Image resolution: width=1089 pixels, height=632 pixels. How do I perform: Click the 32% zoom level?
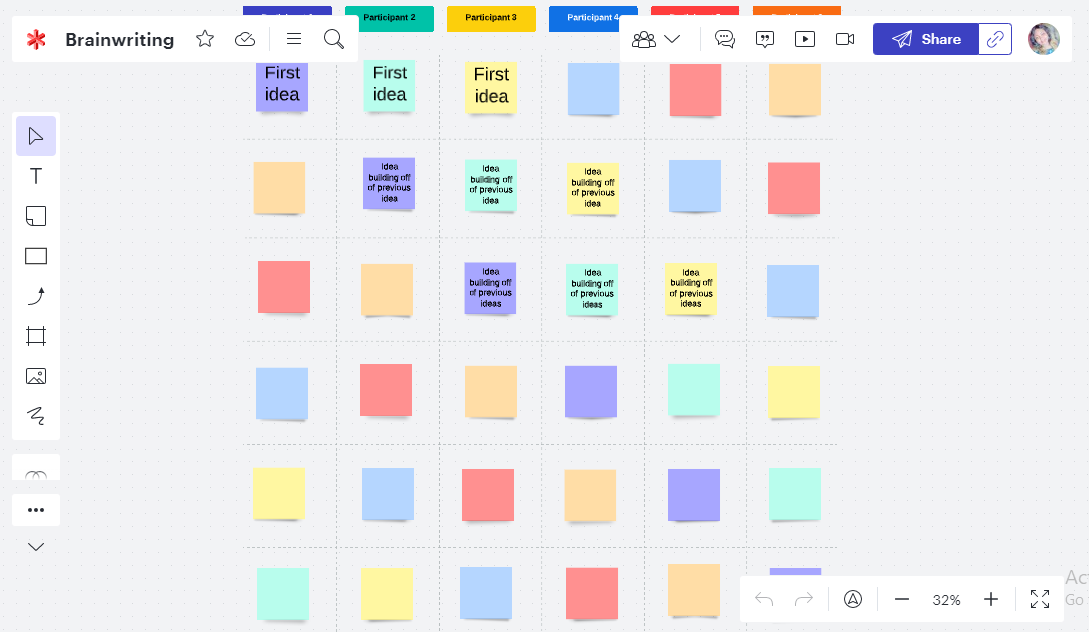click(x=947, y=600)
